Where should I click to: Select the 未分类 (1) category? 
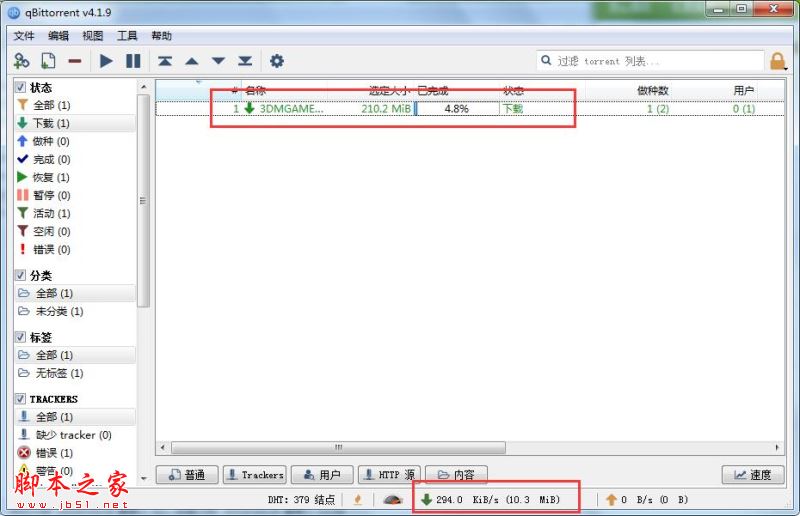pos(76,311)
